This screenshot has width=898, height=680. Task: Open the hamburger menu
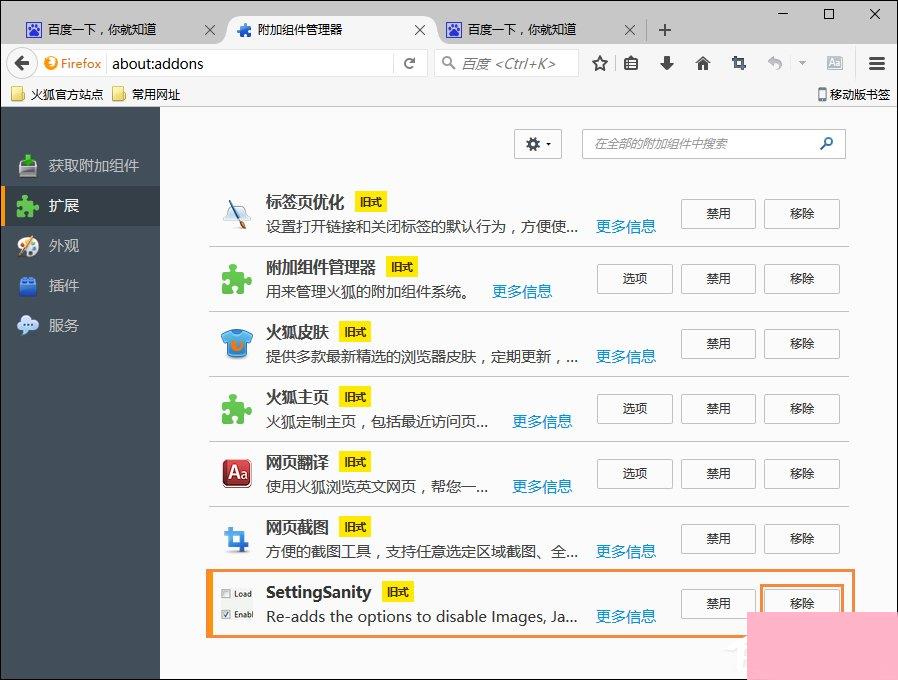click(877, 64)
